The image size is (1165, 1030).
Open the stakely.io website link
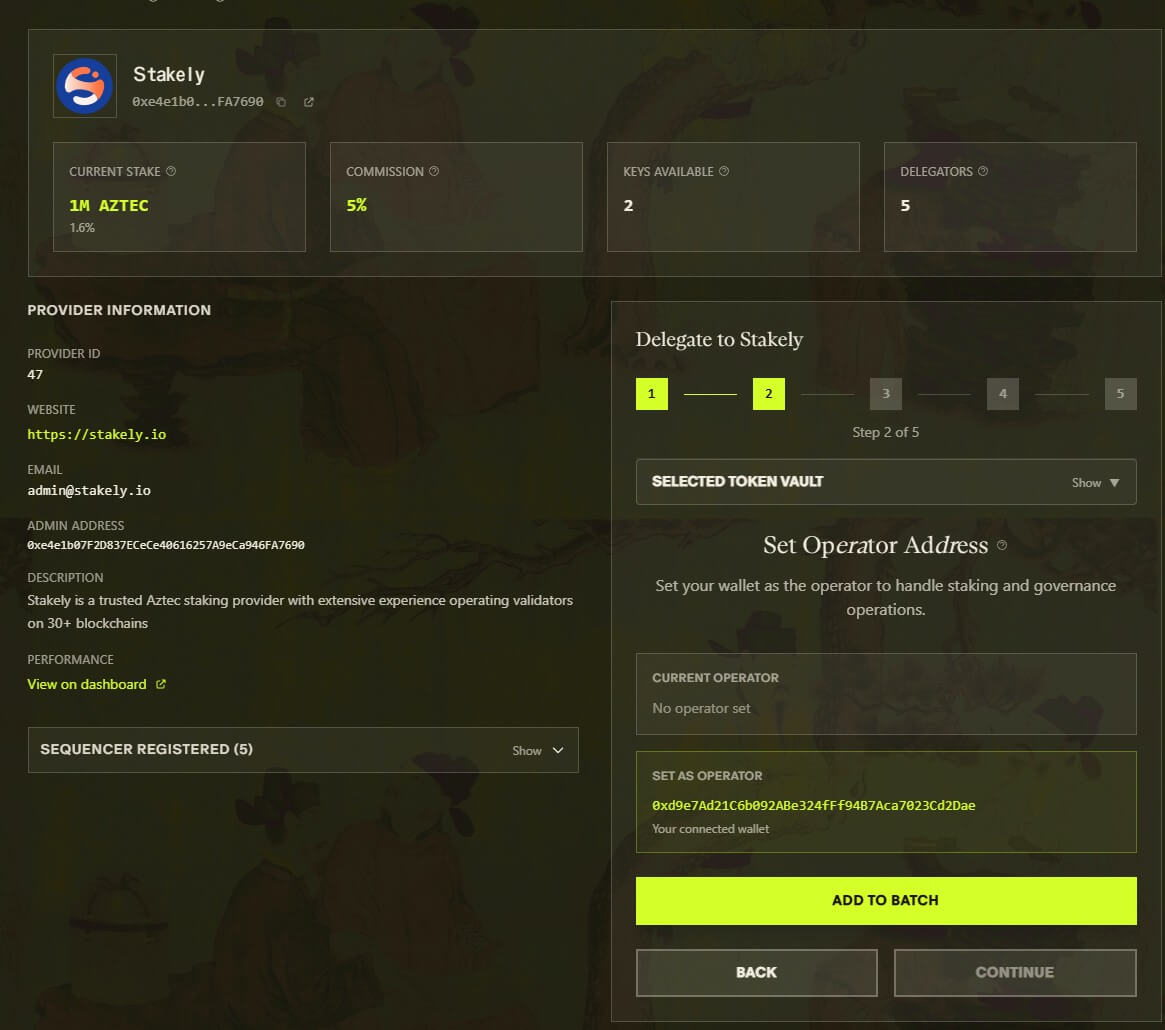[x=96, y=434]
